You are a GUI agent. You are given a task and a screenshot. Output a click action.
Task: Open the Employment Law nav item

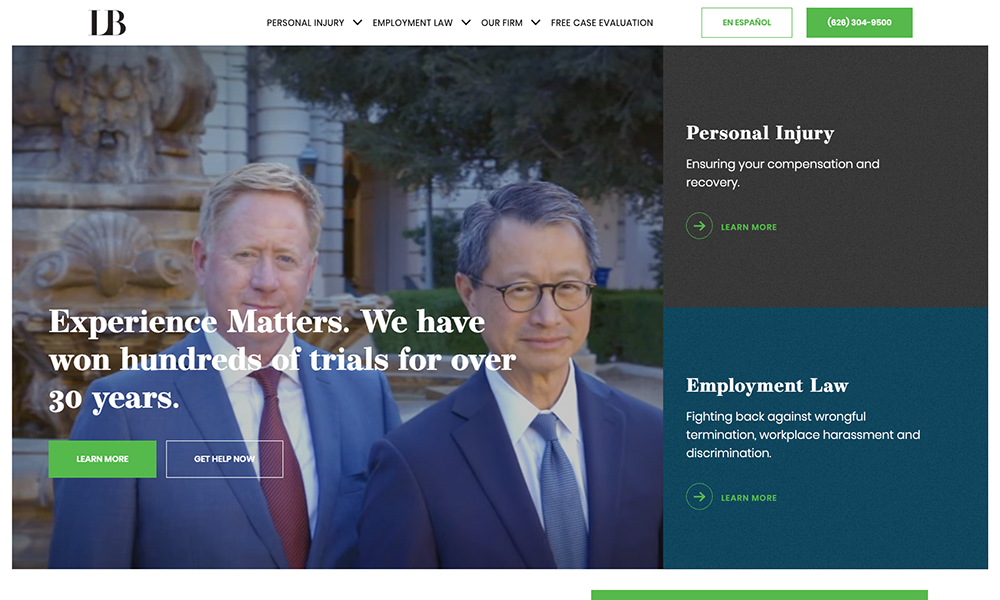coord(413,22)
